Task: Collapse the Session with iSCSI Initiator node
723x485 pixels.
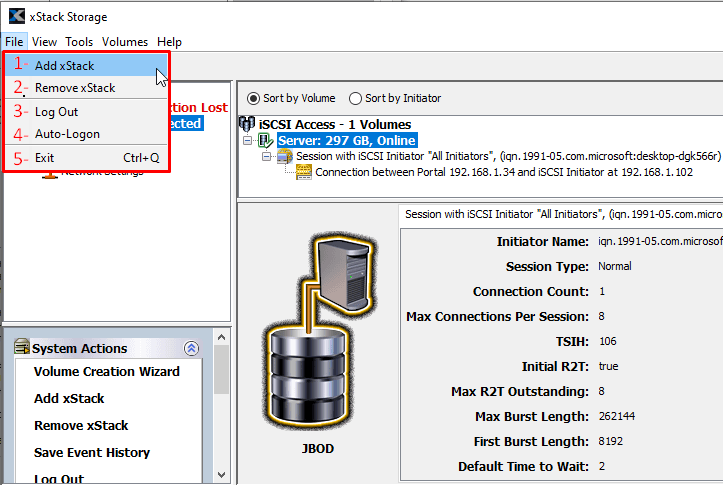Action: (x=267, y=157)
